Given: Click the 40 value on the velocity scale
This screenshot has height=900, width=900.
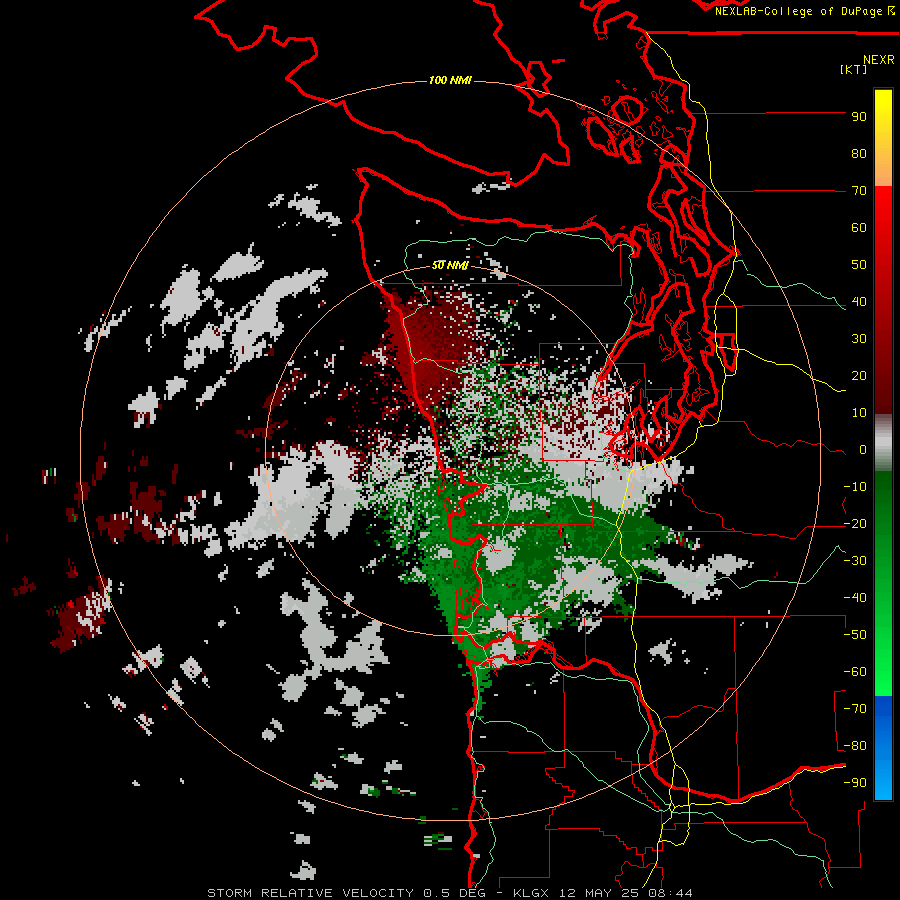Looking at the screenshot, I should click(859, 302).
